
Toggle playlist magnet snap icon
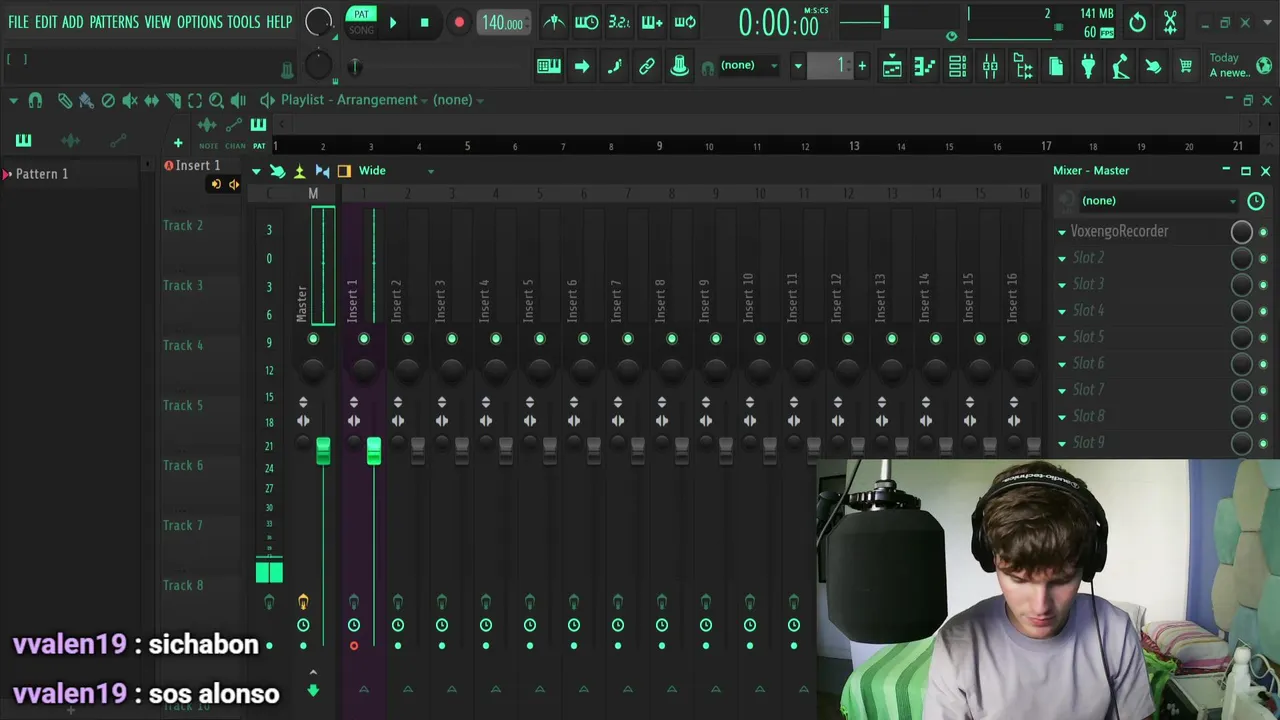35,100
